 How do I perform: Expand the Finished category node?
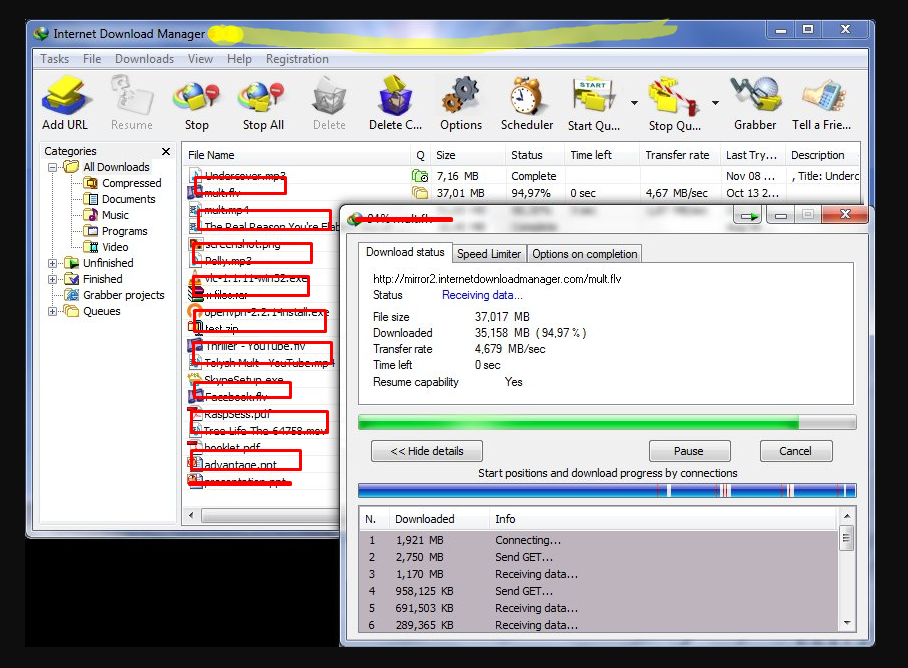pyautogui.click(x=53, y=279)
